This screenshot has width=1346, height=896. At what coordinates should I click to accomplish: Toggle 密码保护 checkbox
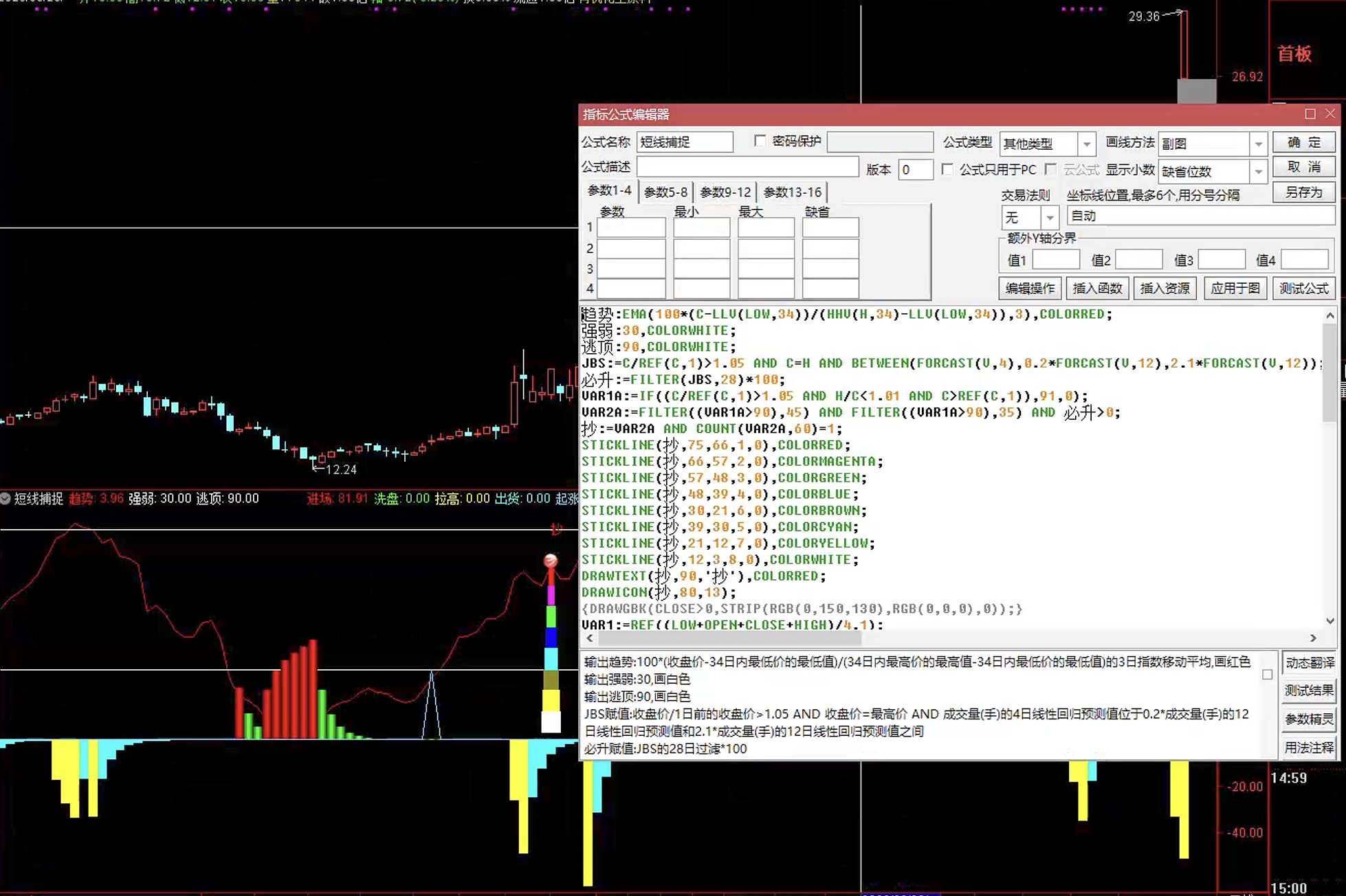[760, 141]
